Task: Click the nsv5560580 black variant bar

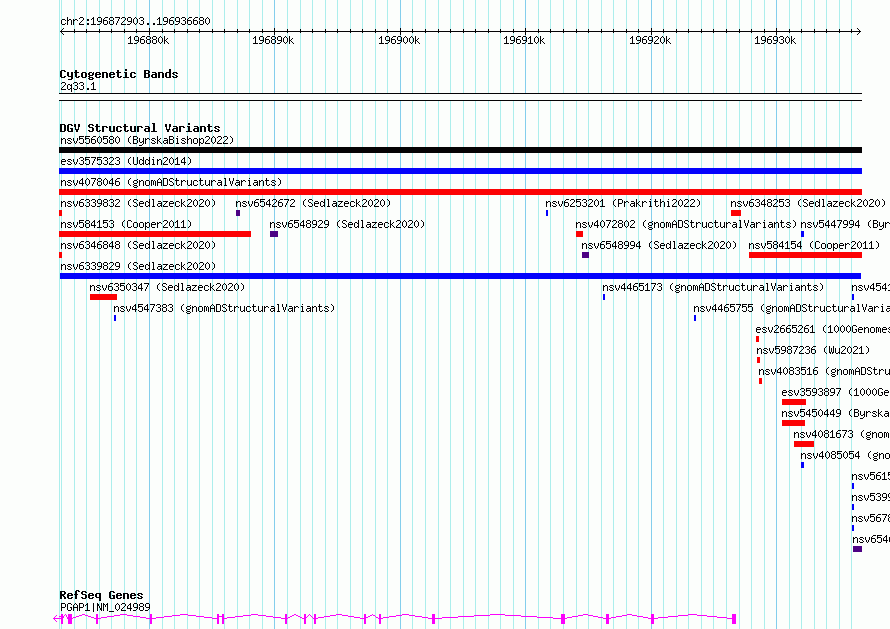Action: pos(460,150)
